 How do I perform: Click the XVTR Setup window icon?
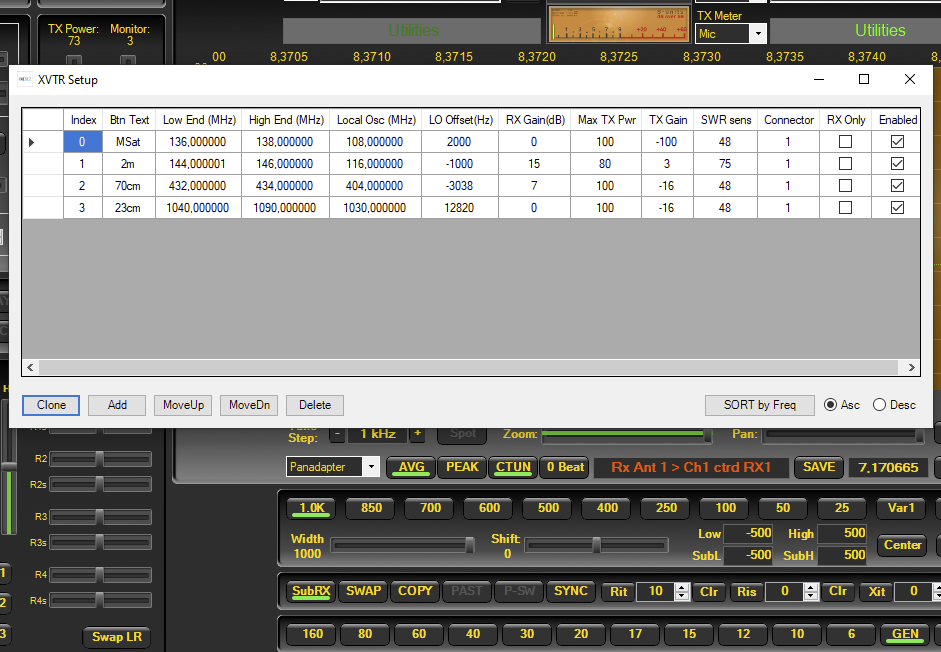pos(24,80)
